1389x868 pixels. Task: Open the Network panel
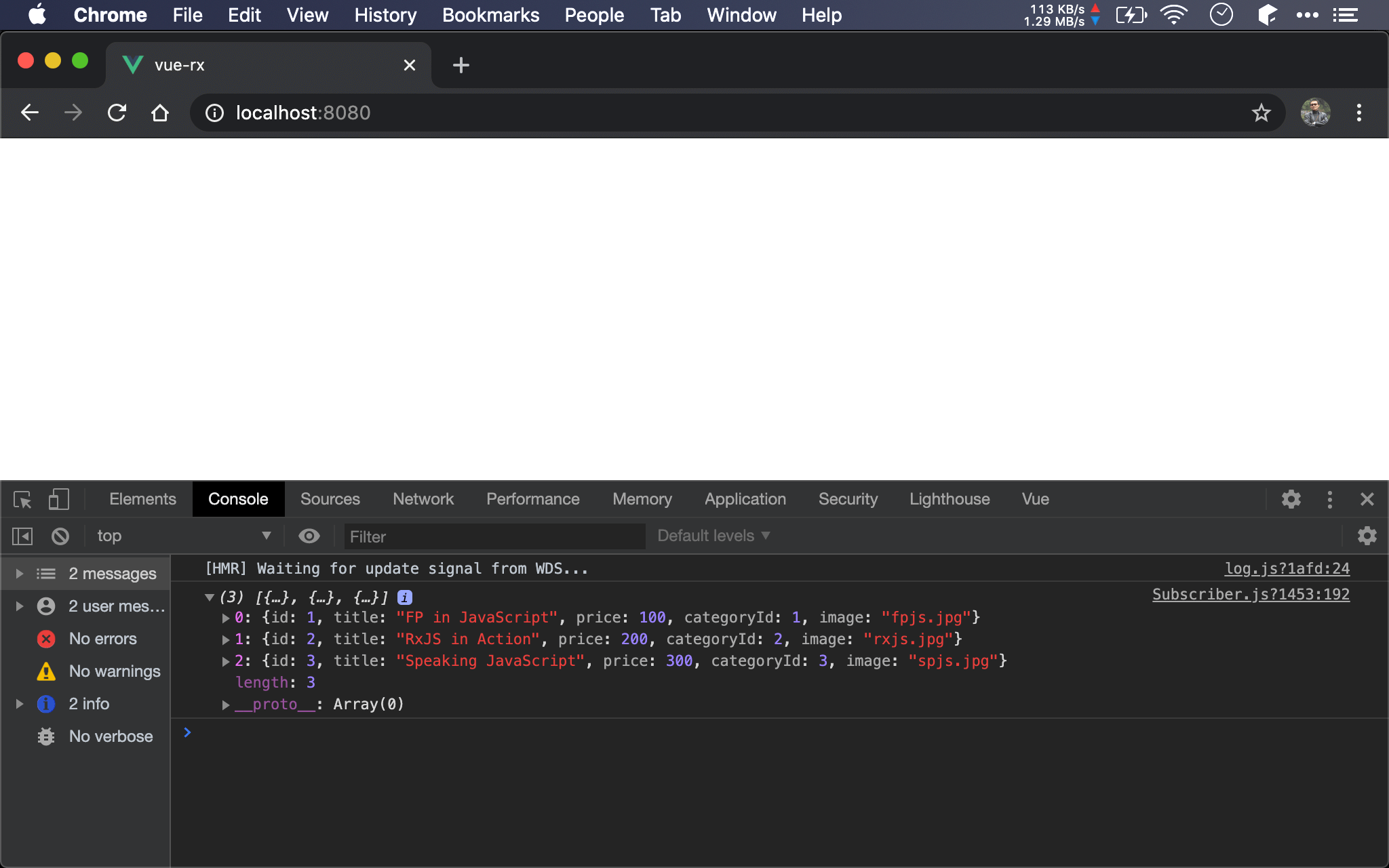pos(423,498)
